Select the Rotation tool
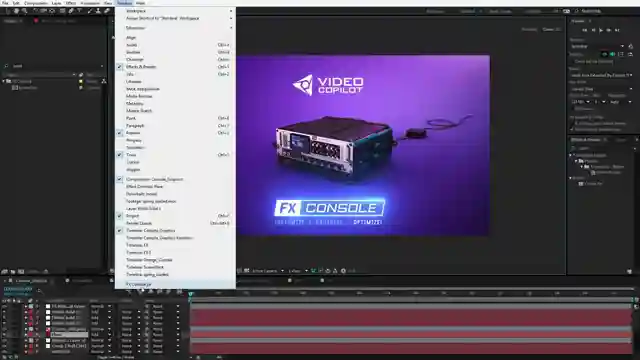The width and height of the screenshot is (640, 360). [36, 11]
